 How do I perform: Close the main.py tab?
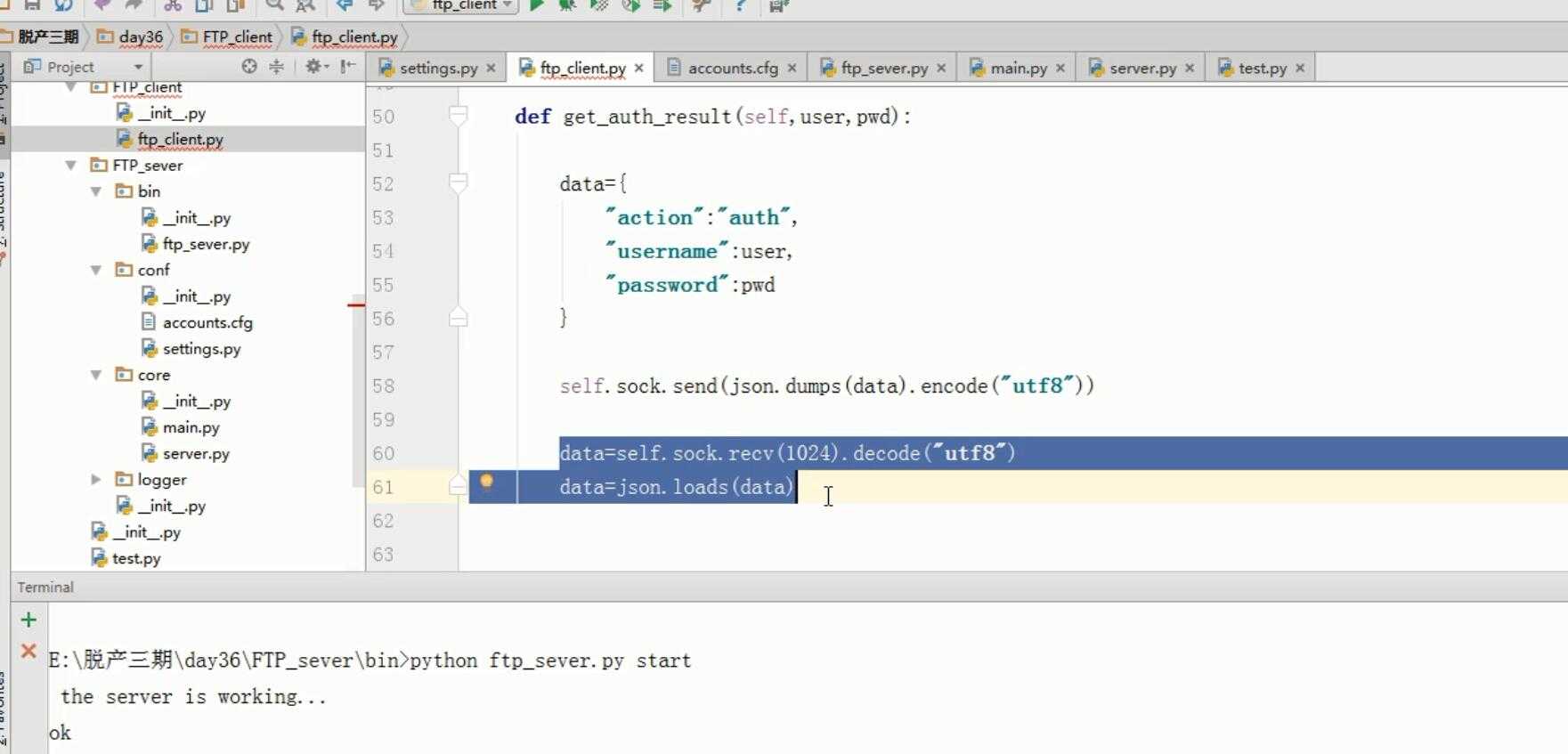pyautogui.click(x=1060, y=68)
